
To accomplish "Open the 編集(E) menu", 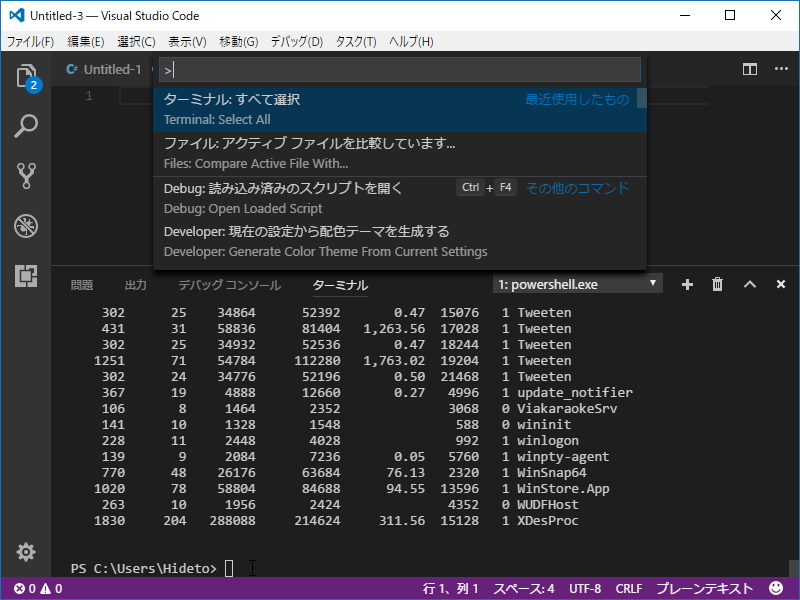I will 86,41.
